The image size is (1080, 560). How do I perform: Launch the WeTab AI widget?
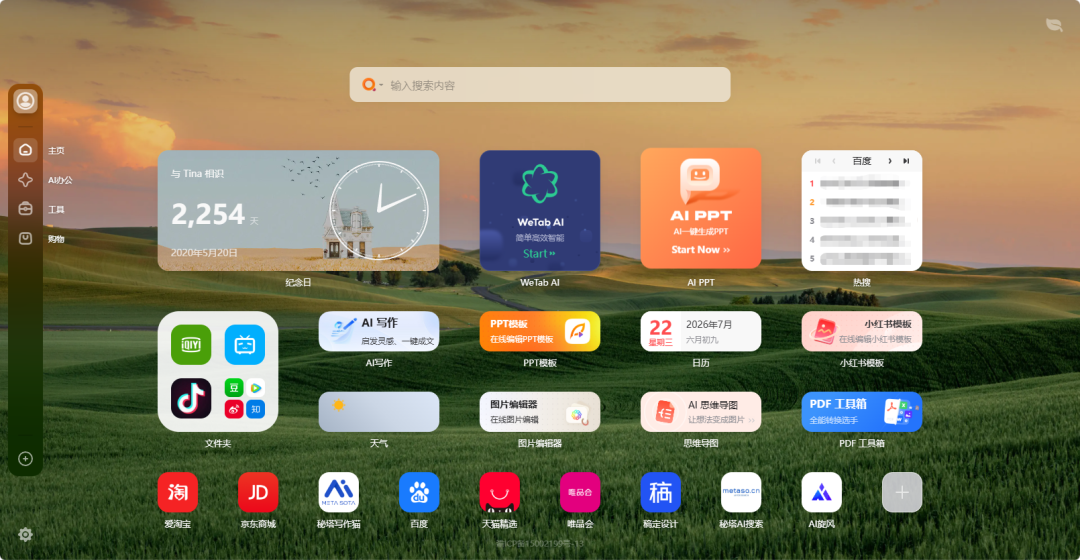tap(540, 210)
